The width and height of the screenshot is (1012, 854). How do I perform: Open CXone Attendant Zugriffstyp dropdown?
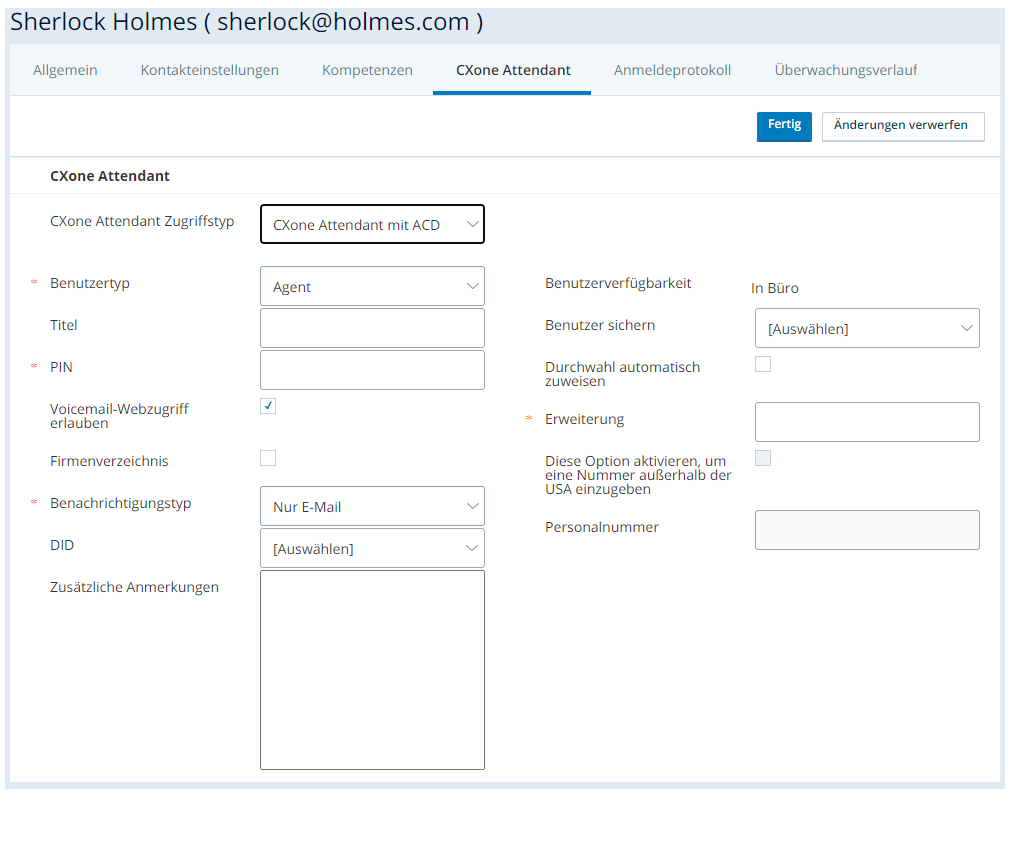coord(372,224)
